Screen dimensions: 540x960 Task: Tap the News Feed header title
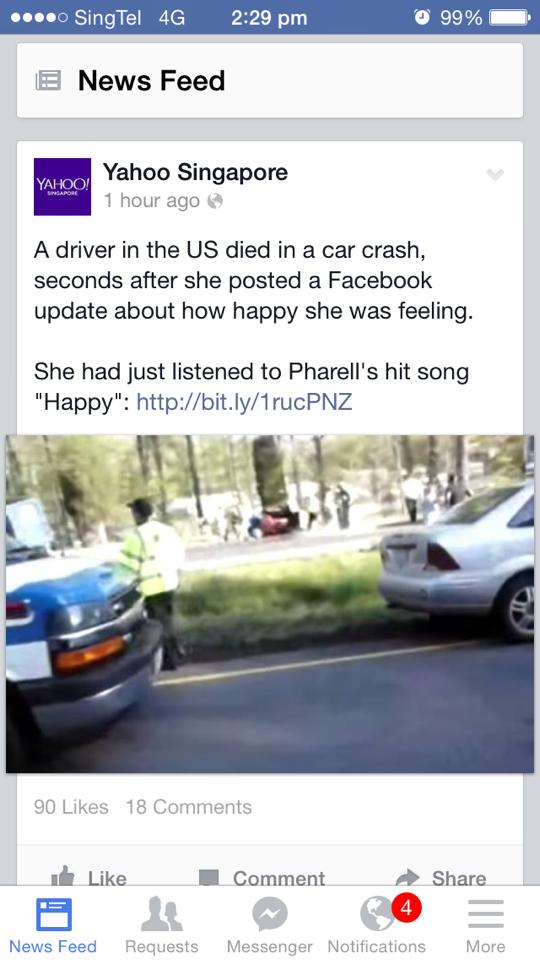point(151,81)
